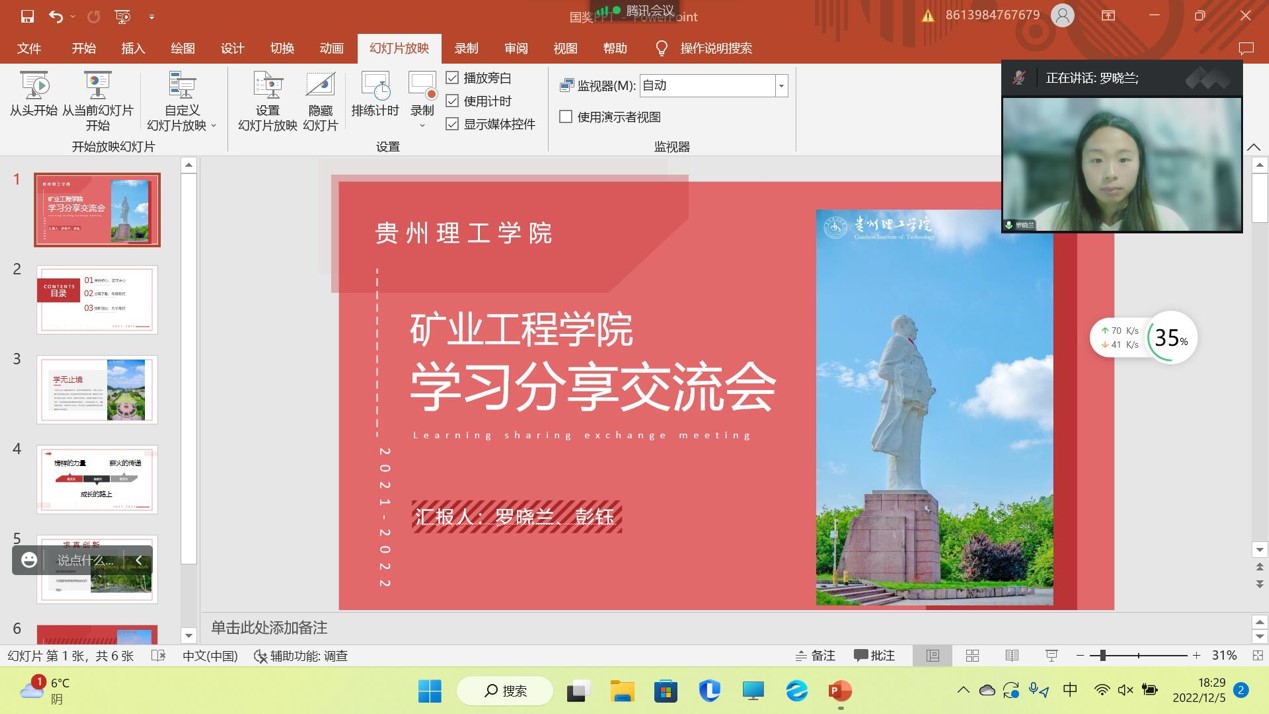Open the 动画 ribbon tab
The image size is (1269, 714).
[331, 48]
